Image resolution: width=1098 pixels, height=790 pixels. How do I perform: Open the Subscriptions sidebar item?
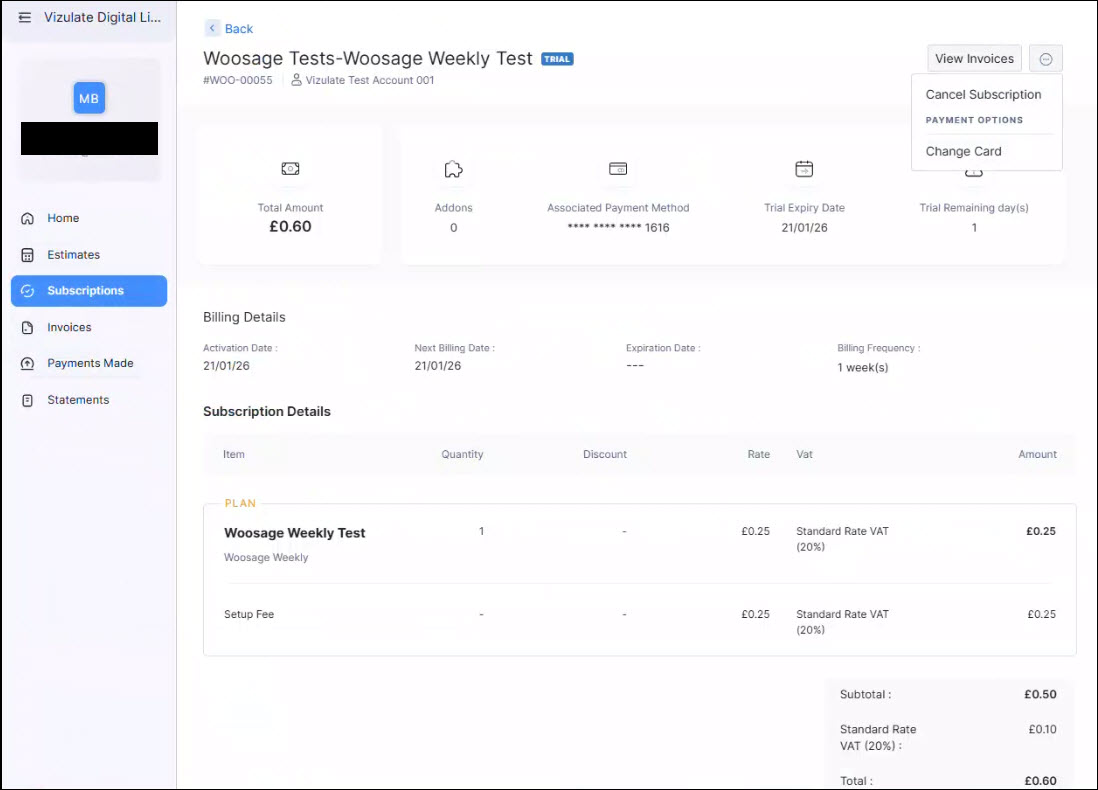pyautogui.click(x=89, y=291)
